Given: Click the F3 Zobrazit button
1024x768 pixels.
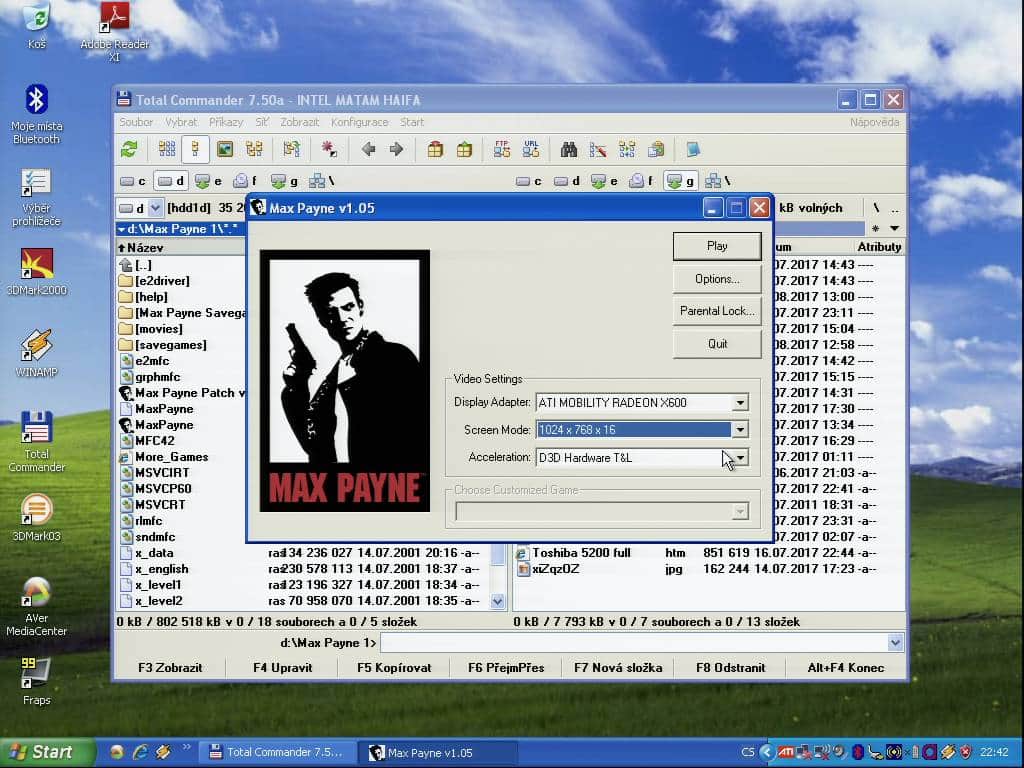Looking at the screenshot, I should [x=170, y=667].
